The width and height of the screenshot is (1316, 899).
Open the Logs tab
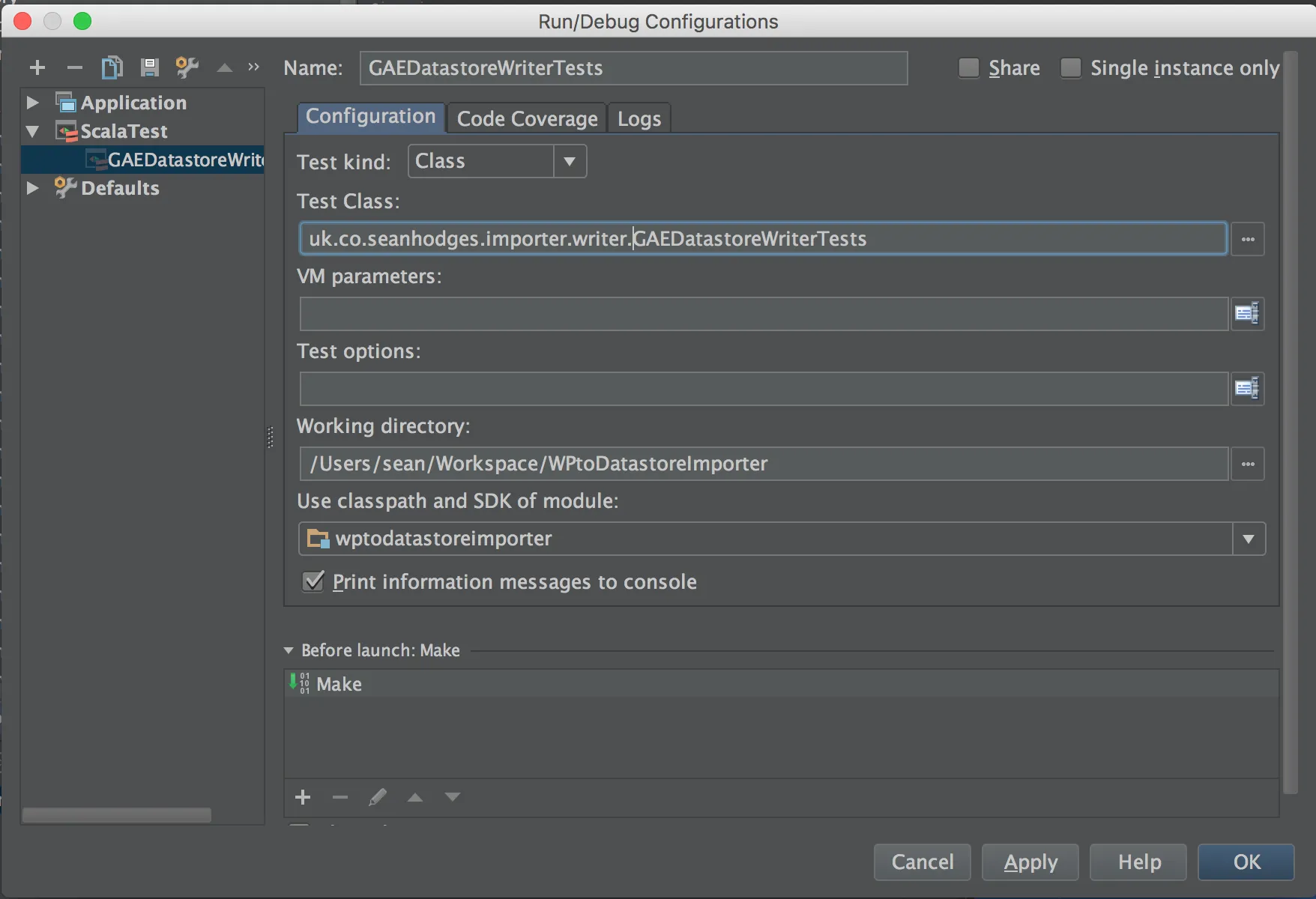coord(639,118)
